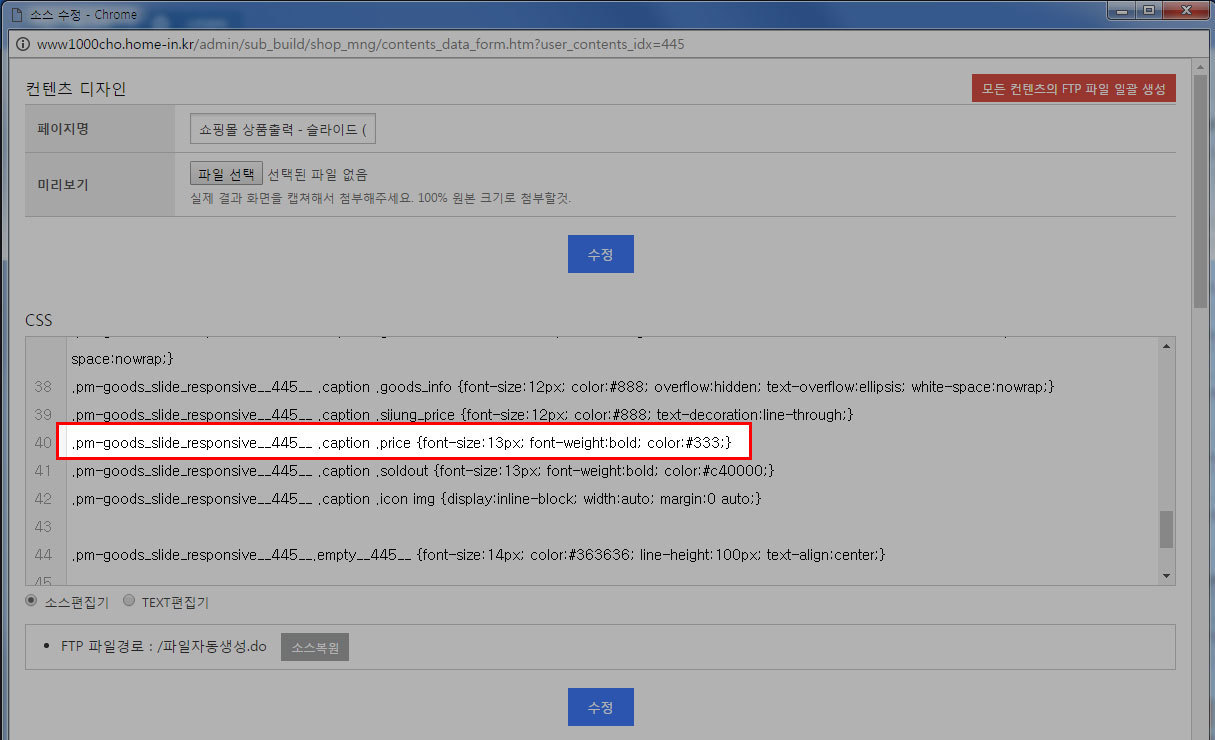
Task: Click the lower blue 수정 button
Action: [600, 707]
